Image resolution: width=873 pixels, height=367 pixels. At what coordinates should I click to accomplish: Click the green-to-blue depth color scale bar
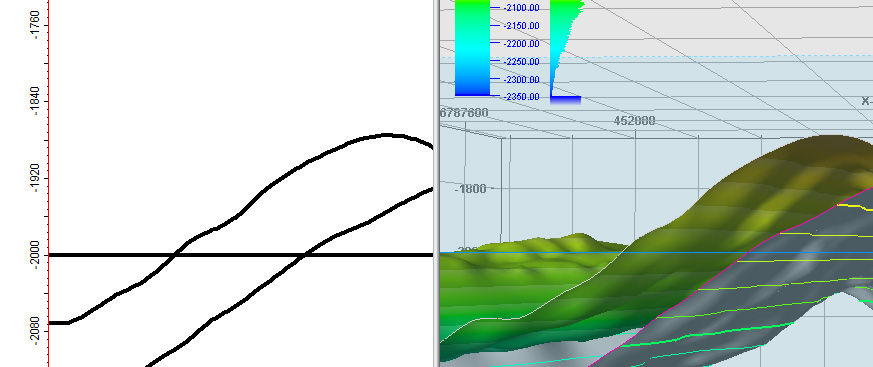pos(473,48)
